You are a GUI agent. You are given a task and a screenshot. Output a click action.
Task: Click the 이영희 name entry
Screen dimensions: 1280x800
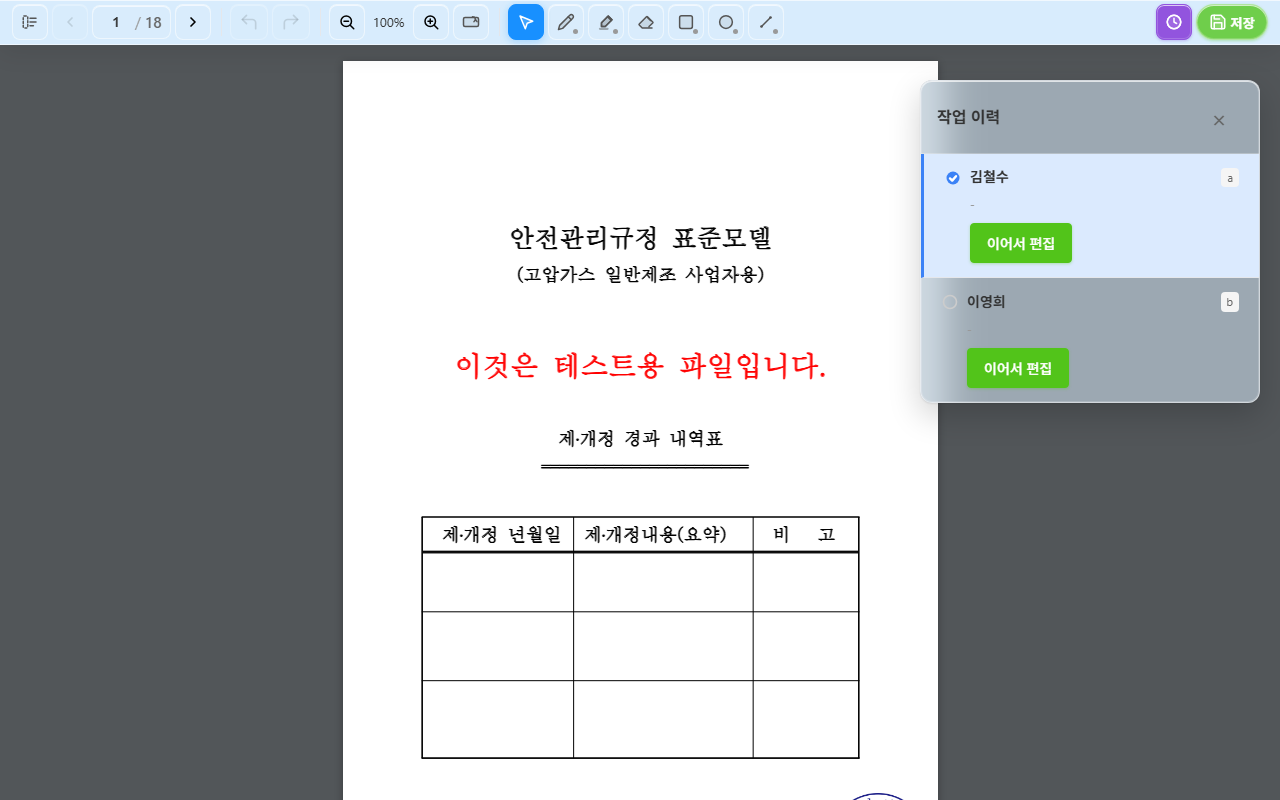986,301
